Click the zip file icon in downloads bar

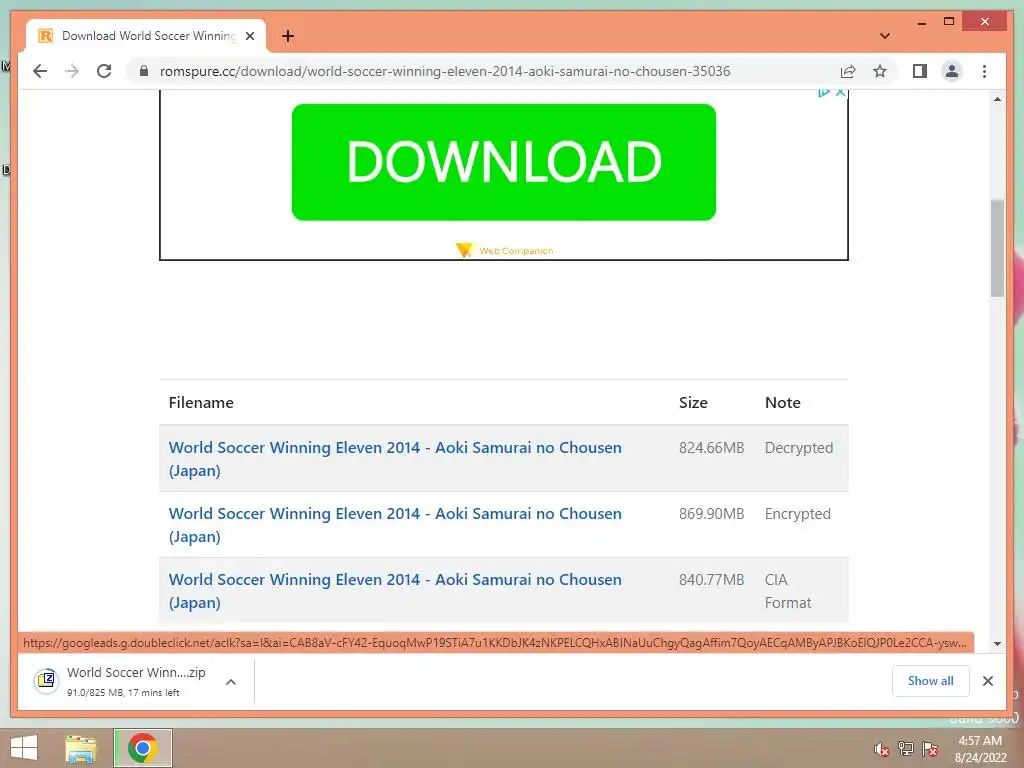(46, 681)
